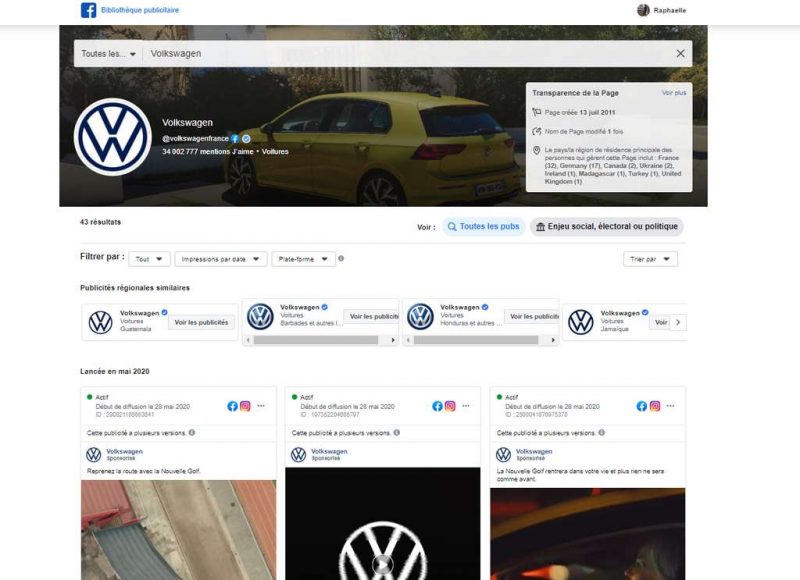The image size is (800, 580).
Task: Click the Volkswagen Jamaïque logo
Action: pos(581,322)
